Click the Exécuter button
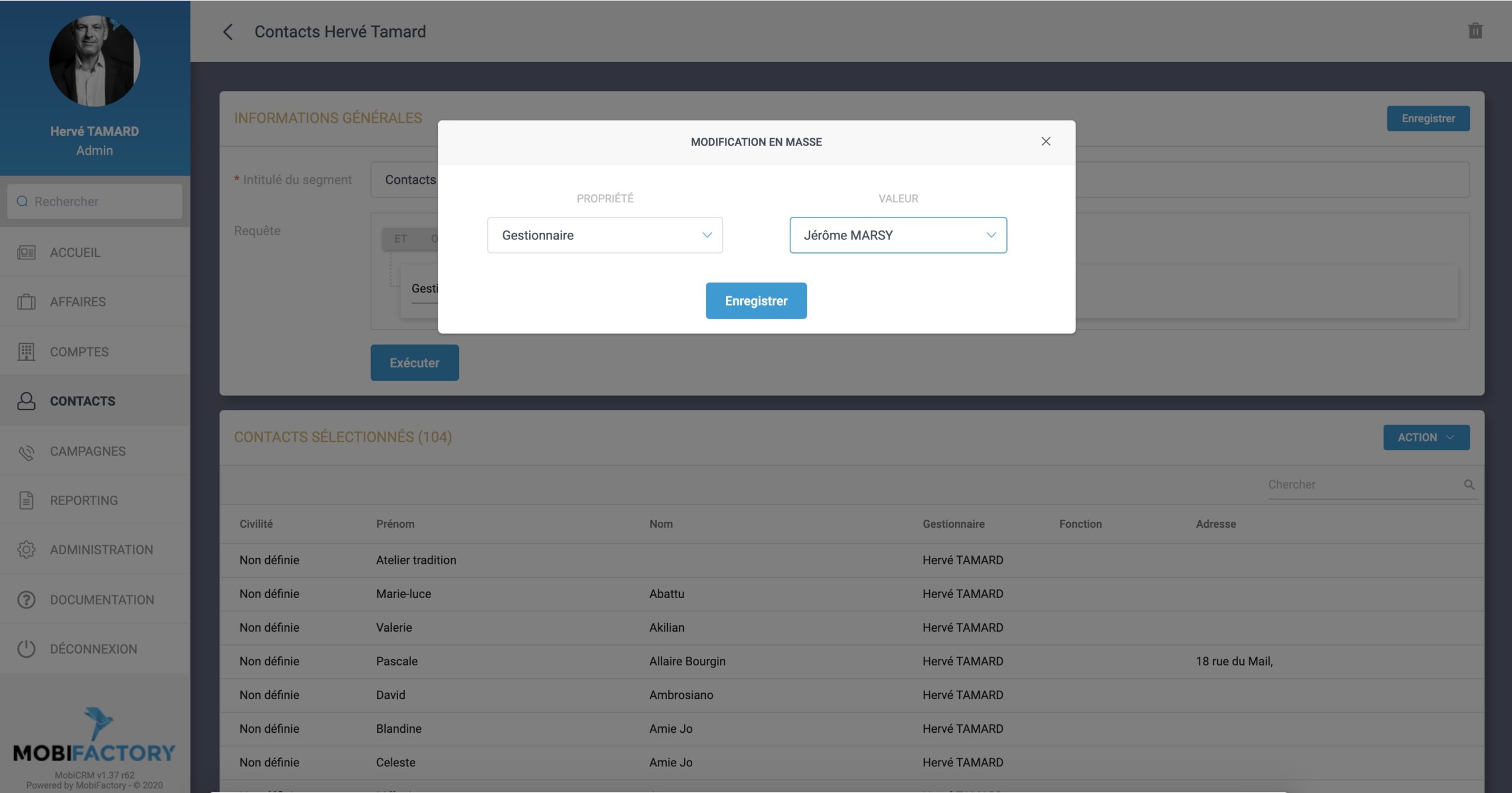 coord(414,363)
